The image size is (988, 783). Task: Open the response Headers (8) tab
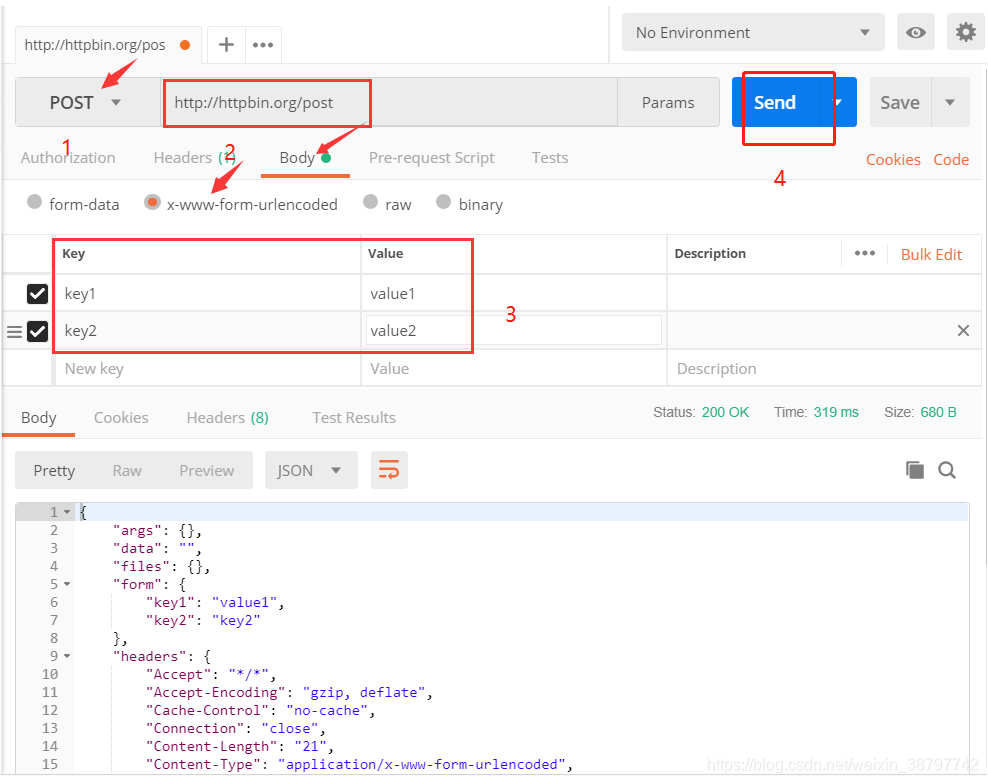click(x=227, y=418)
